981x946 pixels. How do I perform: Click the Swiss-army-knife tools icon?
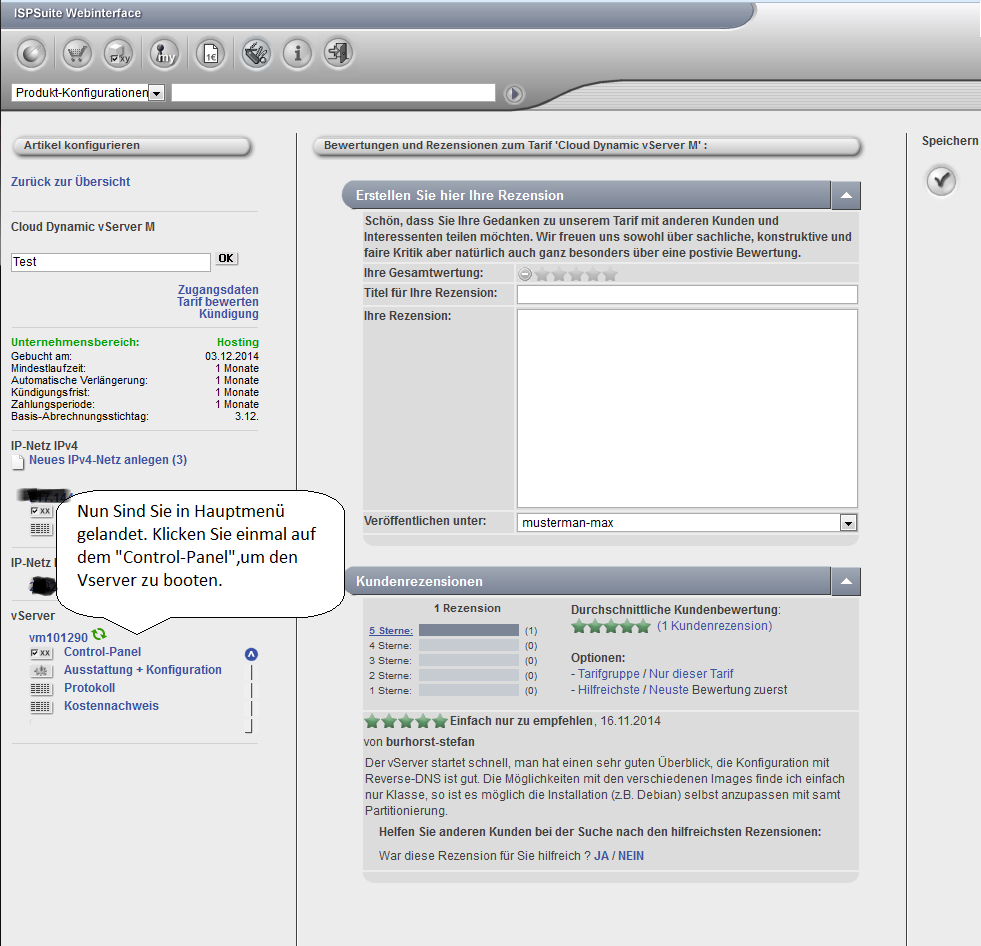[253, 53]
